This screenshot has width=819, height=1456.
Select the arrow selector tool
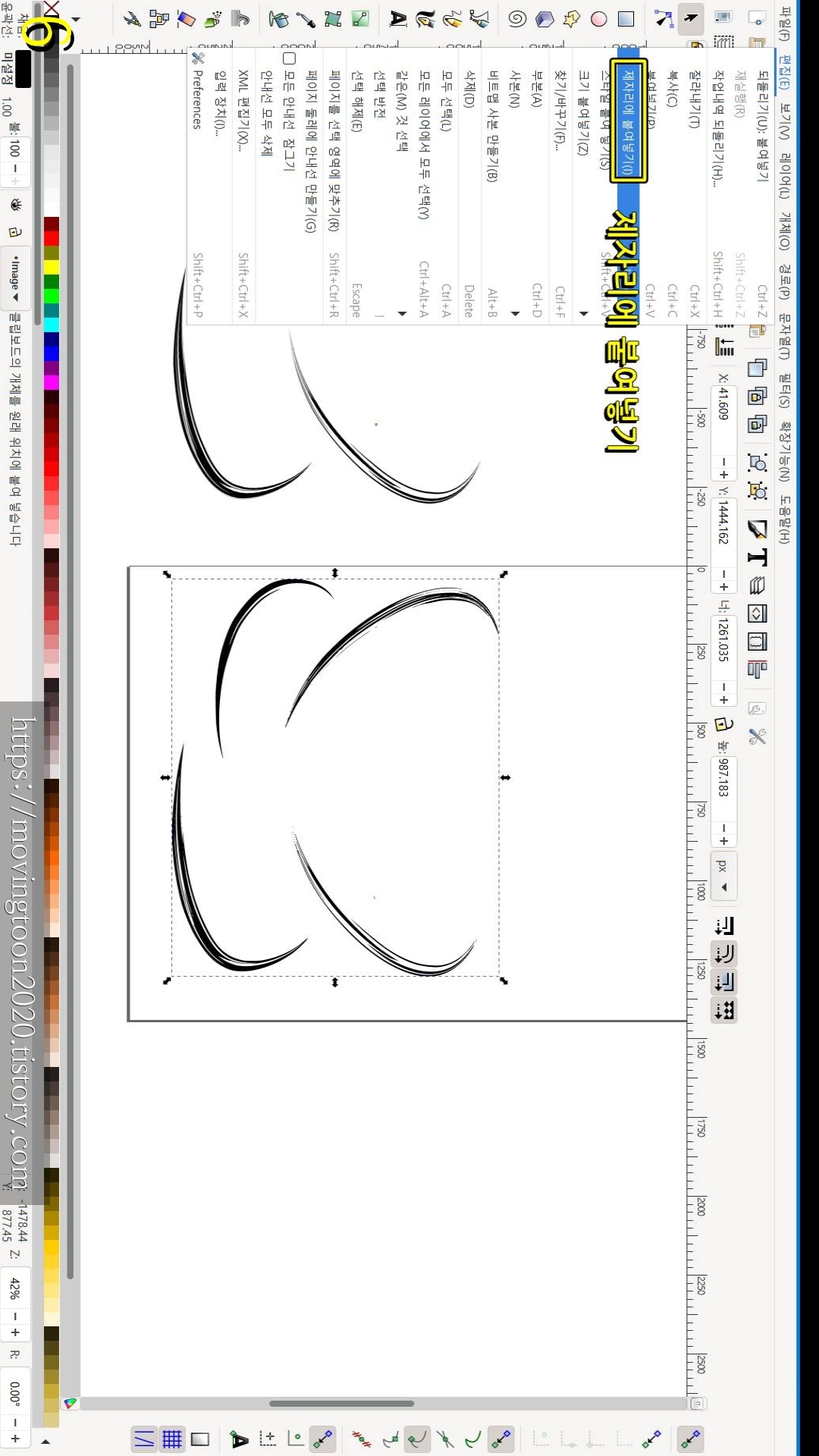click(x=690, y=19)
